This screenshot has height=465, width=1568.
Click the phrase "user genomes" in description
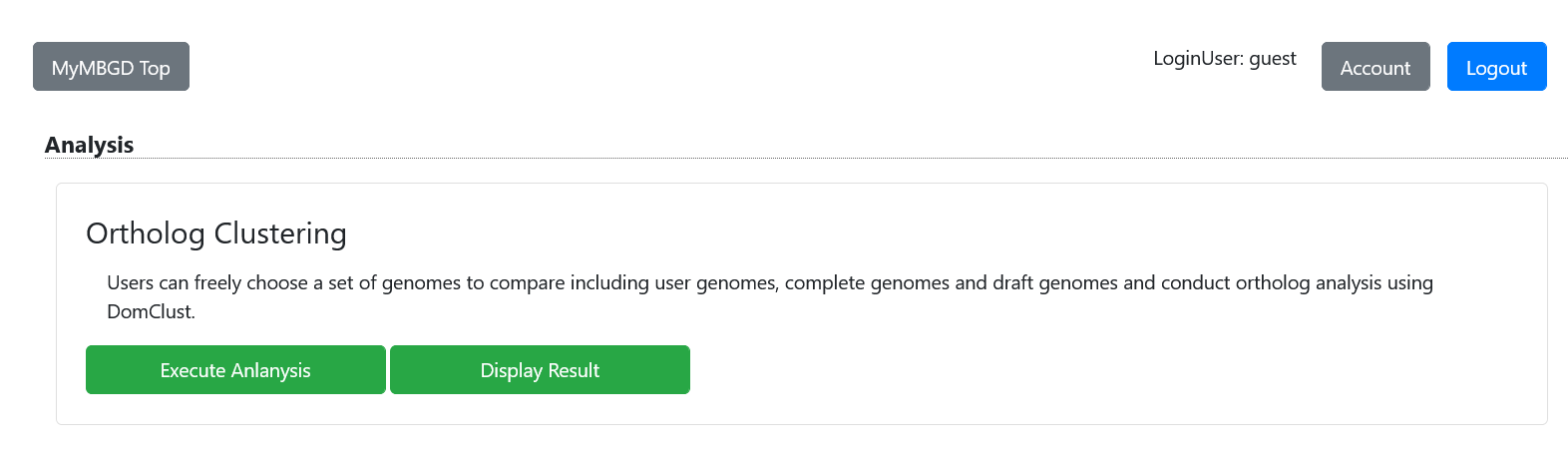click(715, 283)
